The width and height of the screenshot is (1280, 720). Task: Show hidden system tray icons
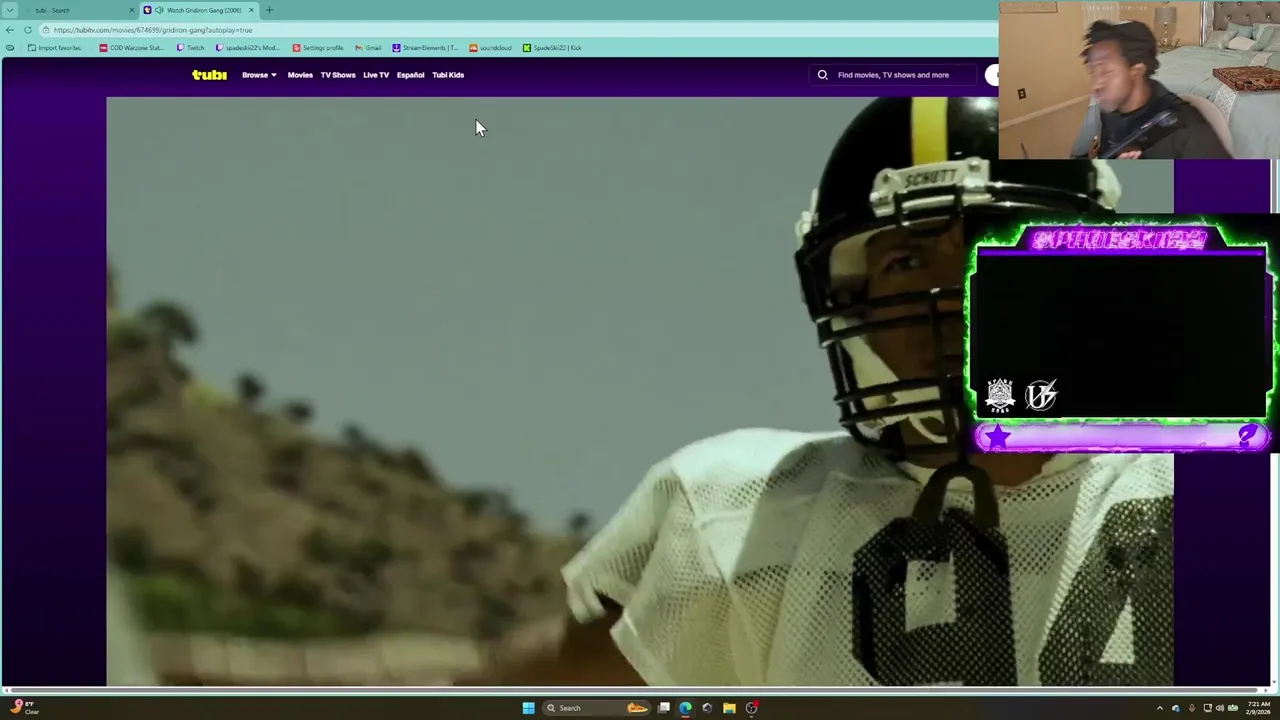tap(1160, 708)
